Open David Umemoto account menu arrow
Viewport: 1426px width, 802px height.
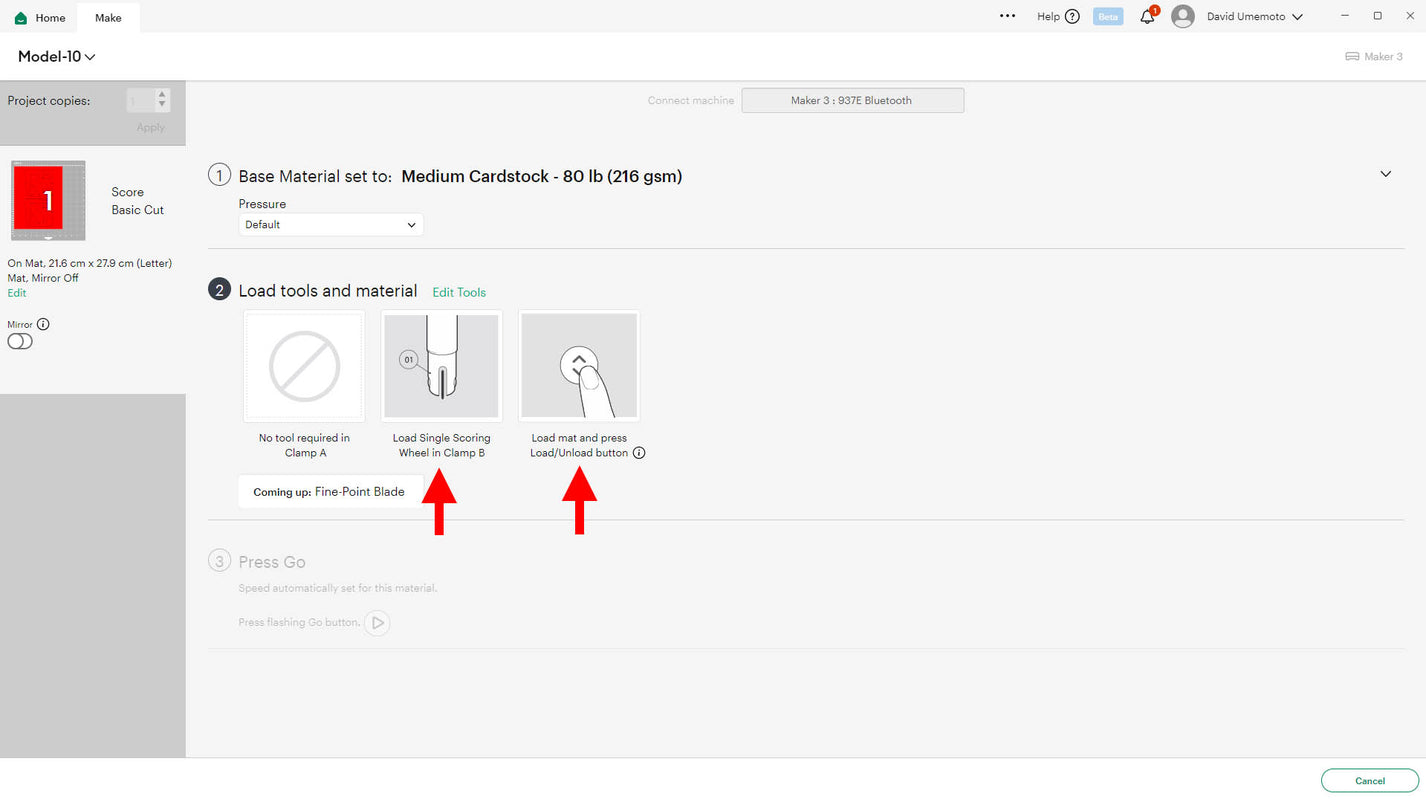coord(1298,17)
